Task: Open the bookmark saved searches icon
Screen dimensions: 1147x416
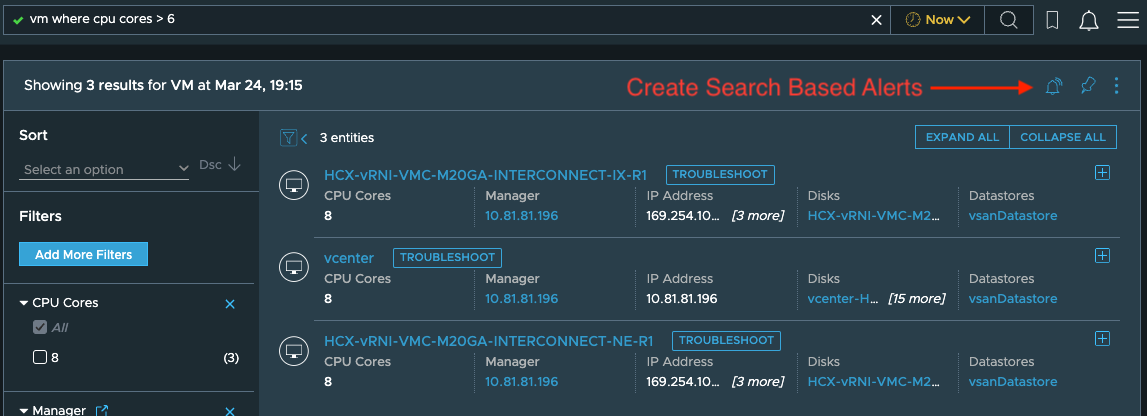Action: pos(1053,20)
